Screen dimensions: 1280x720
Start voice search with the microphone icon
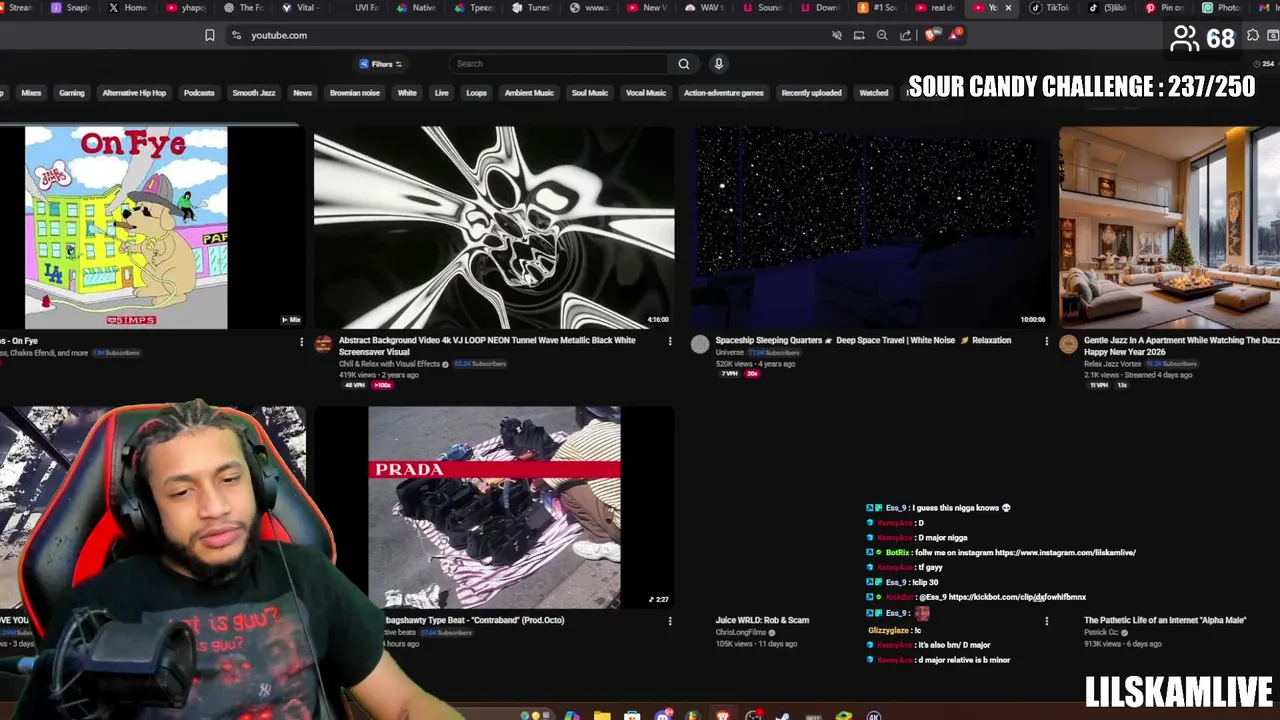[x=718, y=64]
